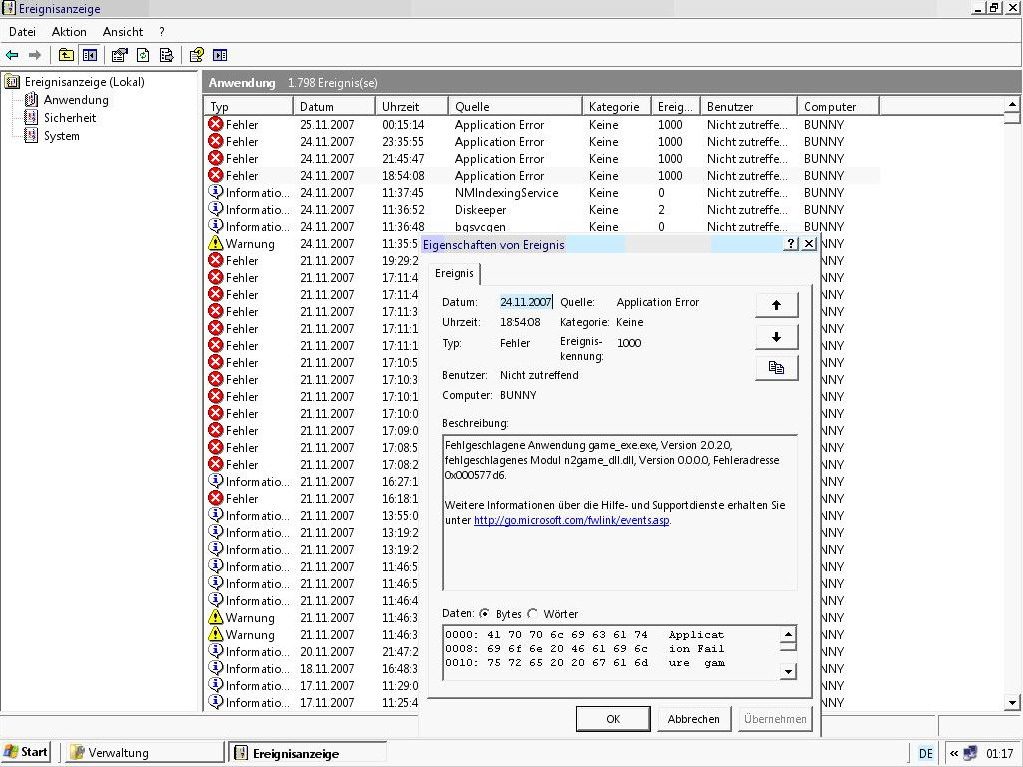Click the refresh toolbar icon
Image resolution: width=1023 pixels, height=767 pixels.
pos(143,55)
